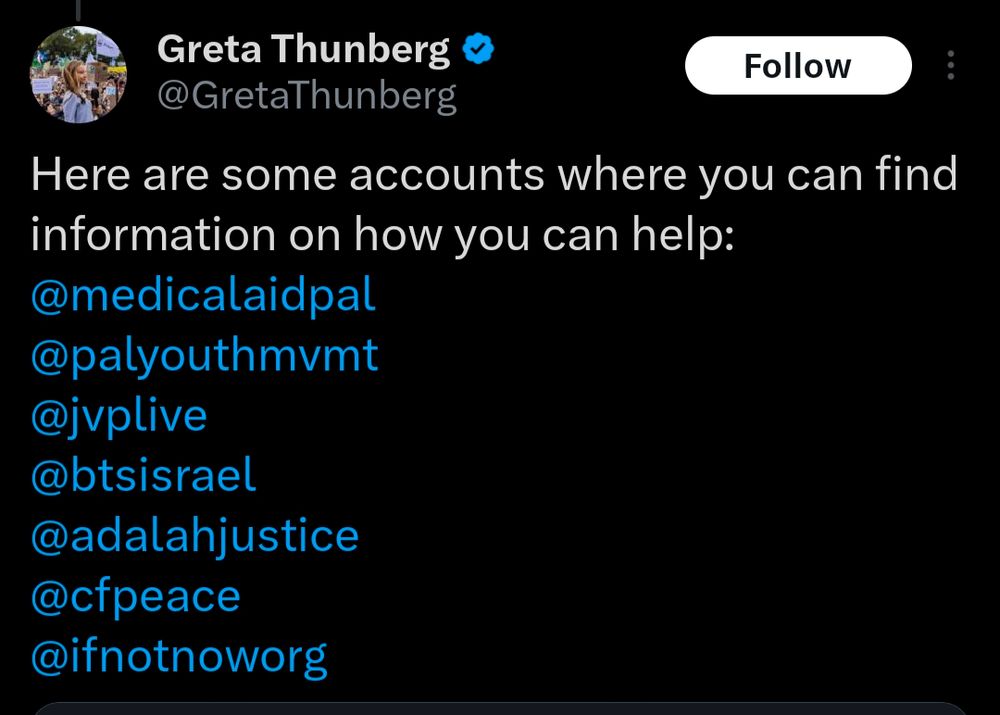Screen dimensions: 1000x715
Task: Open the @adalahjustice account mention
Action: 195,535
